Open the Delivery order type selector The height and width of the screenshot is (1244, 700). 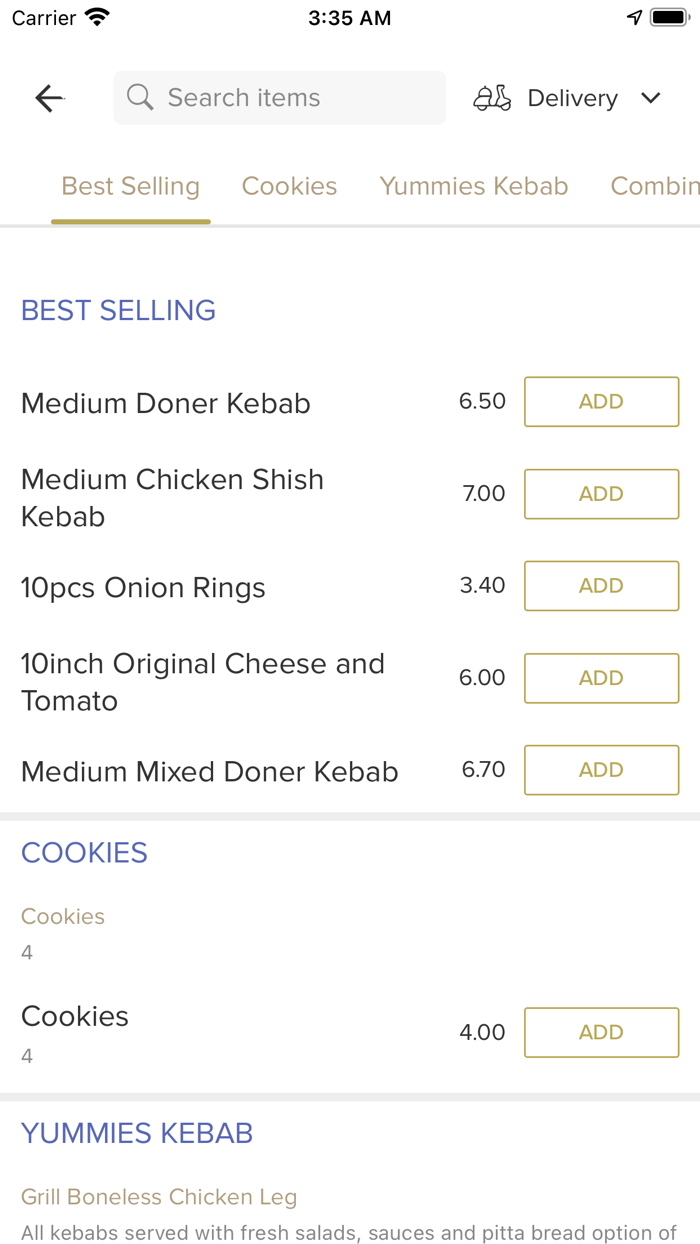572,98
